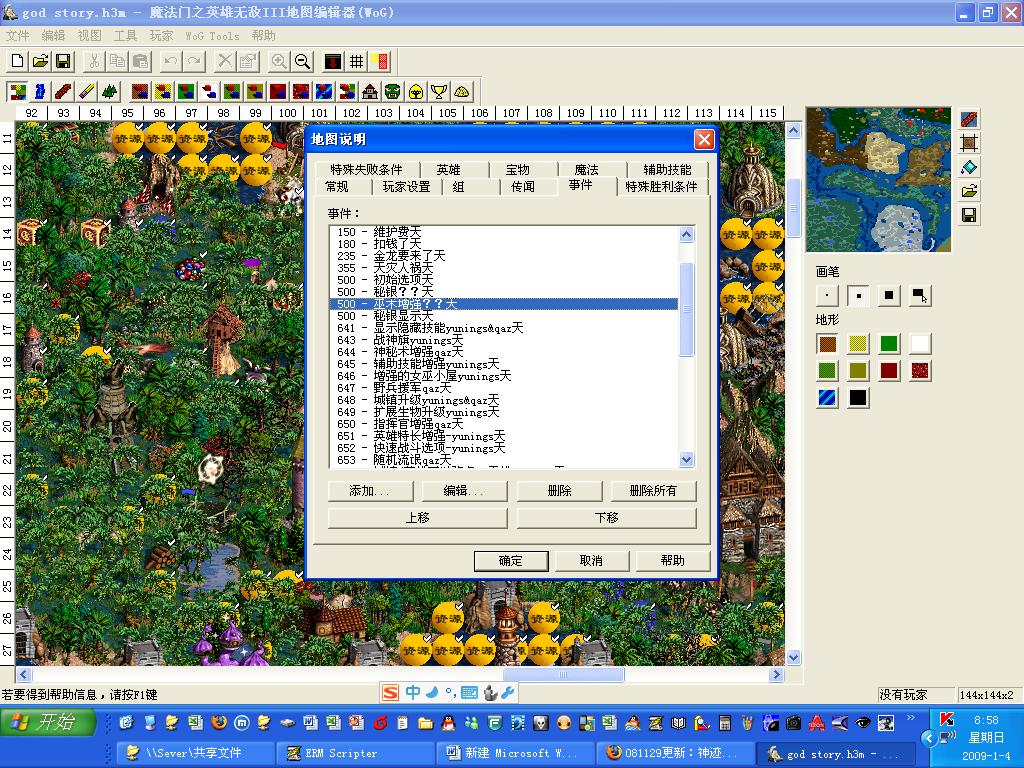Click the 添加... button to add event
The image size is (1024, 768).
click(370, 491)
